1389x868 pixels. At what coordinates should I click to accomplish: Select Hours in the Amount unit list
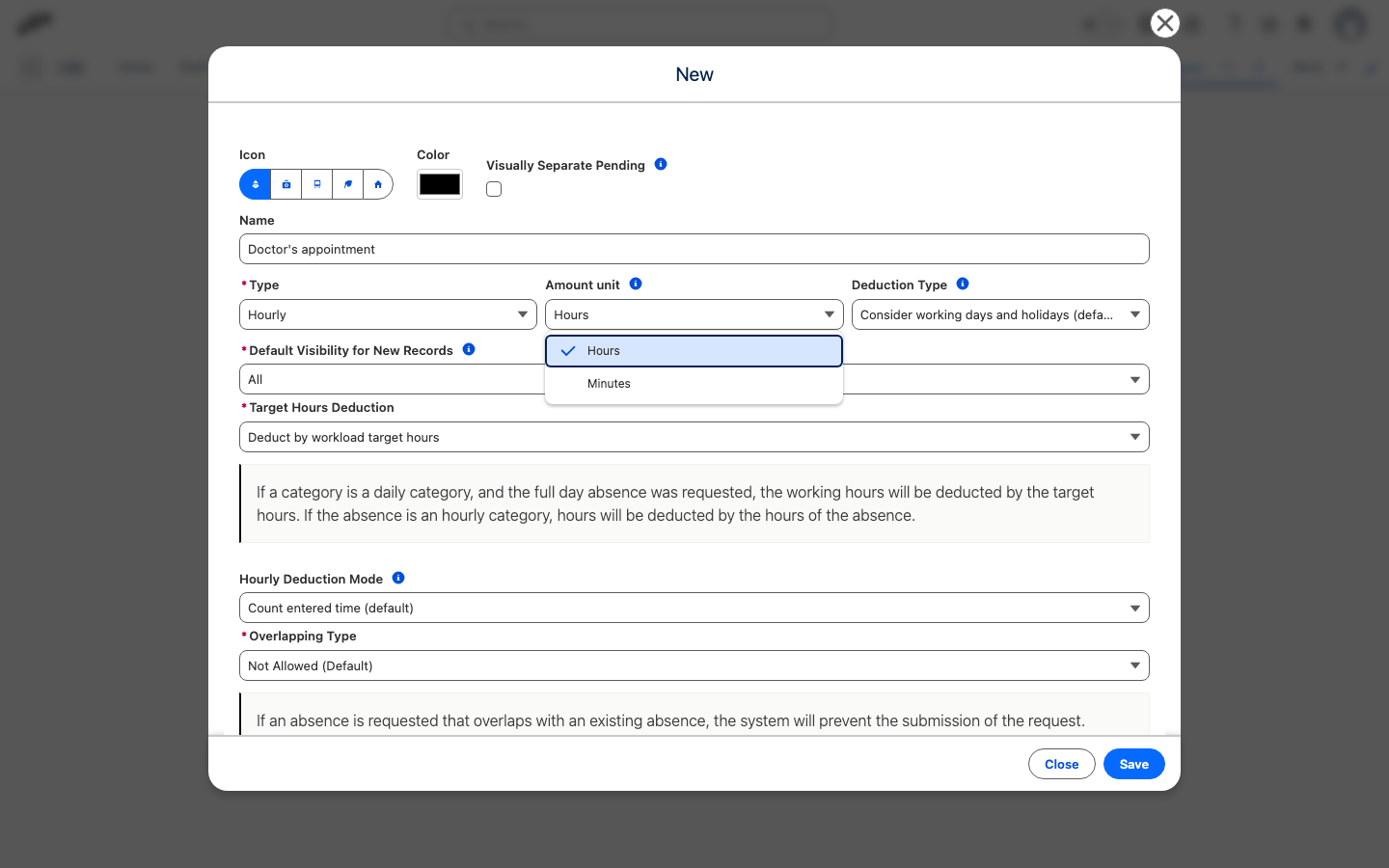(694, 351)
